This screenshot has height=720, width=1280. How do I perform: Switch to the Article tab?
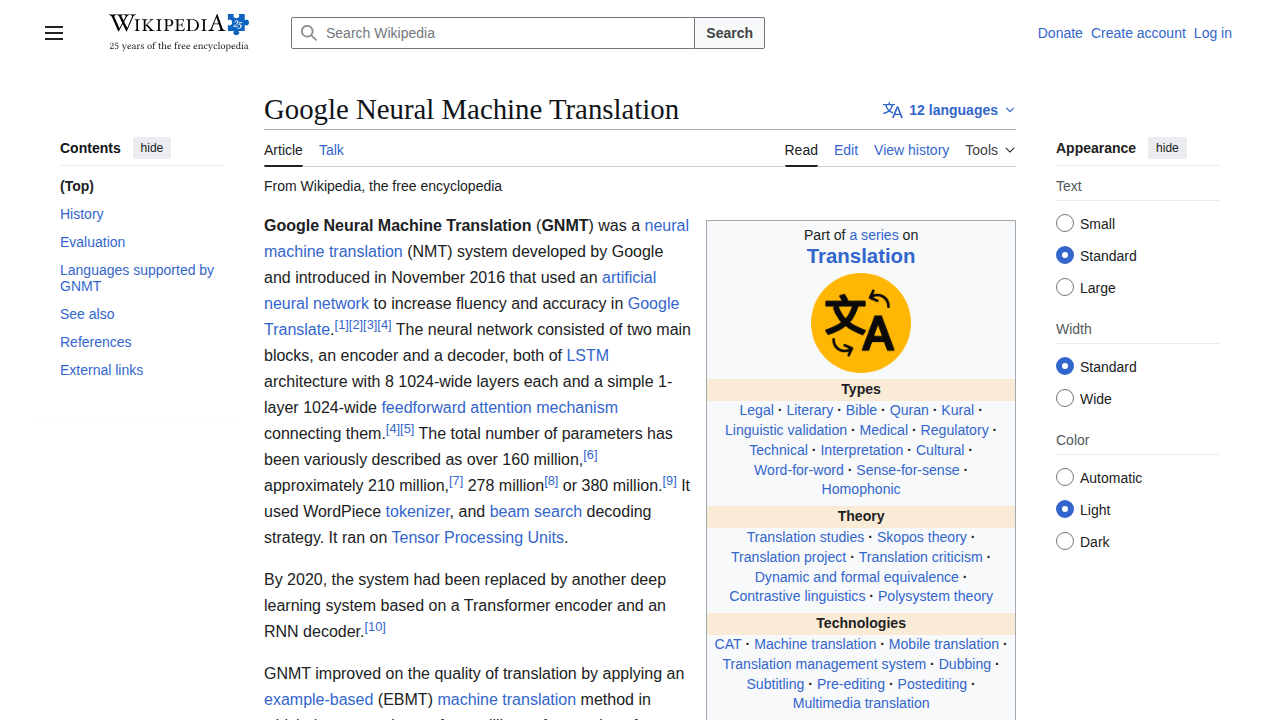(283, 150)
